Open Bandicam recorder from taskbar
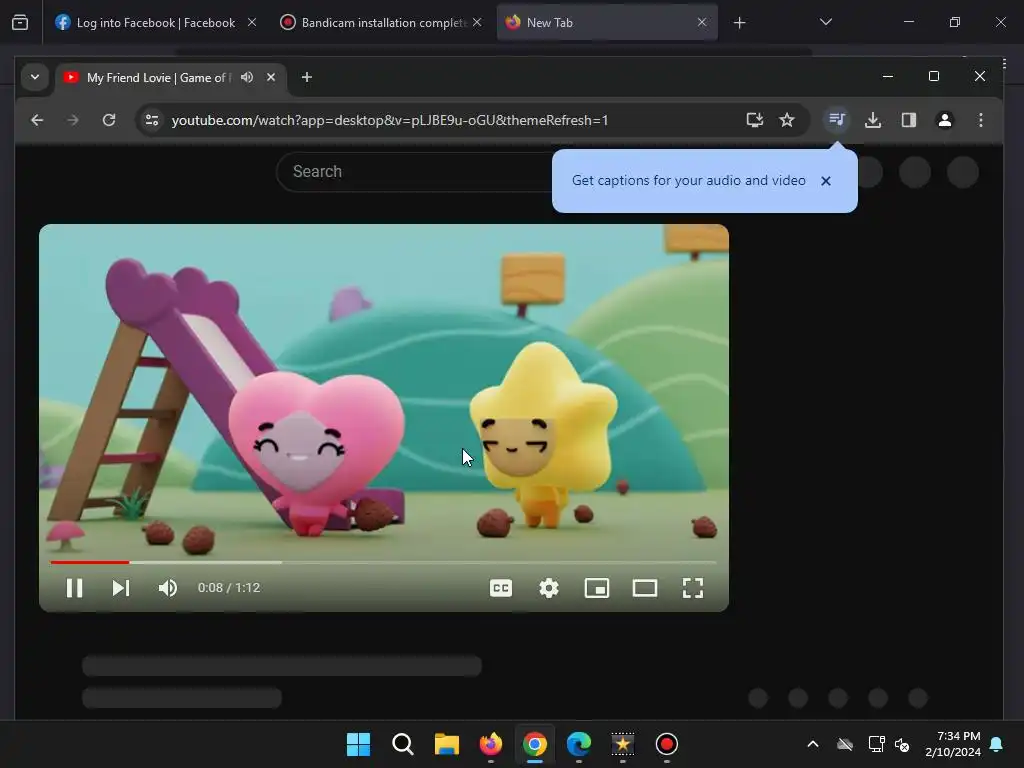The height and width of the screenshot is (768, 1024). coord(667,744)
